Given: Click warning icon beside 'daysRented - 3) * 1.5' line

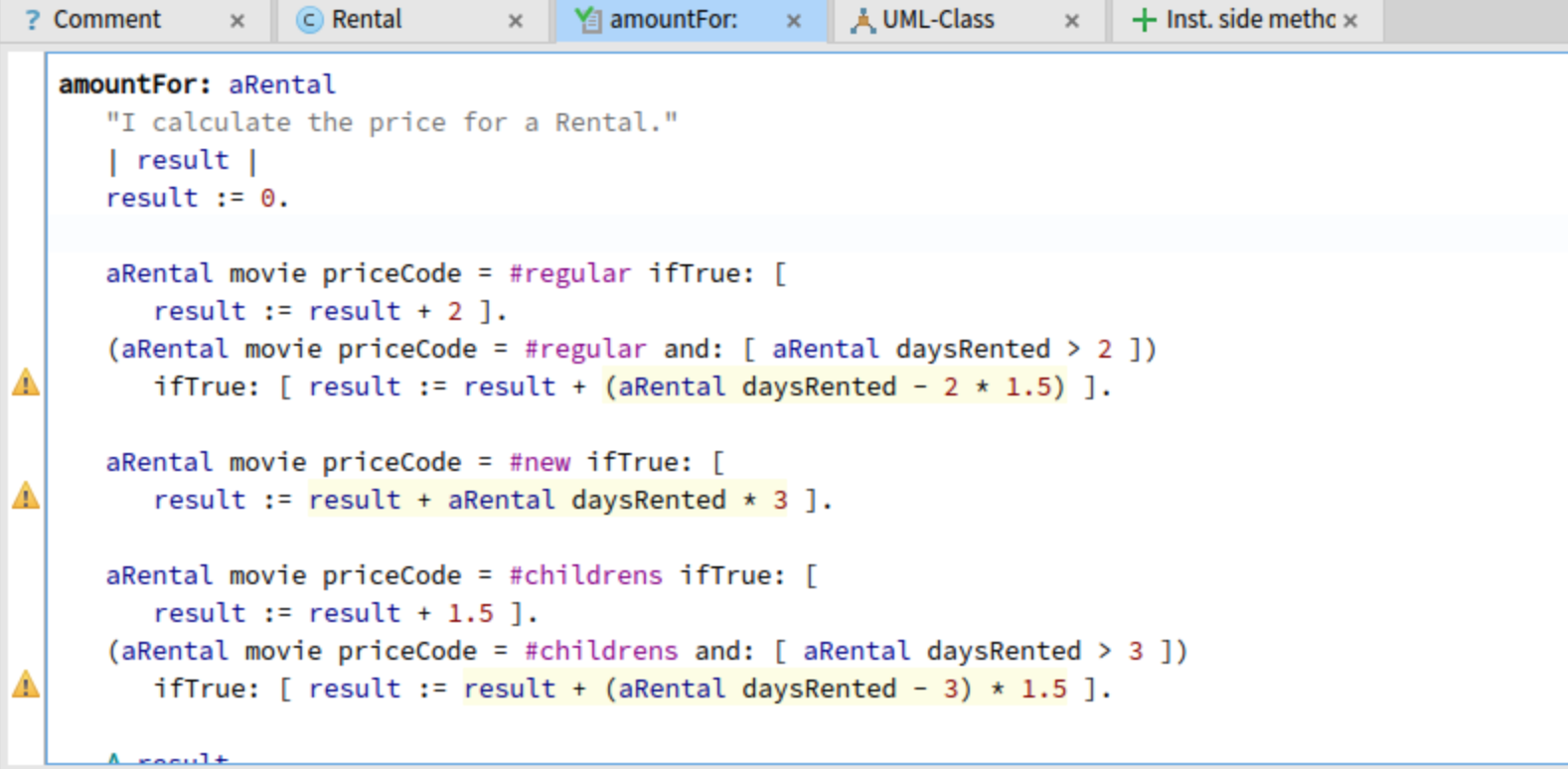Looking at the screenshot, I should tap(26, 685).
